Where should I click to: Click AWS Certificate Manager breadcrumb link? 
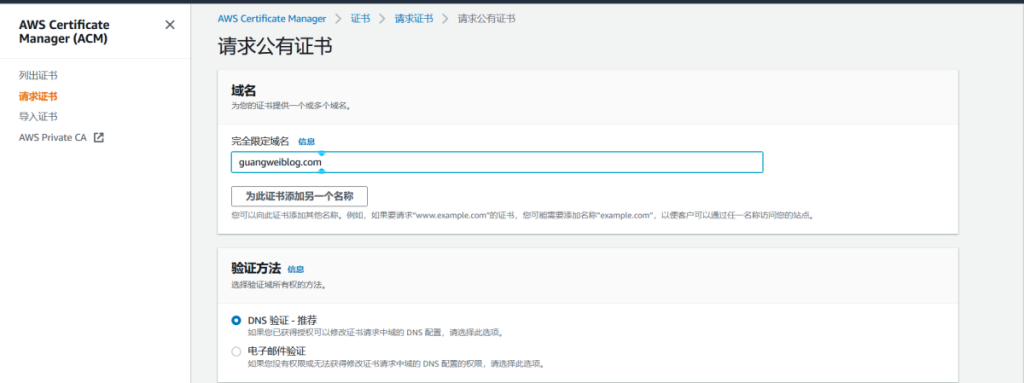pyautogui.click(x=272, y=18)
